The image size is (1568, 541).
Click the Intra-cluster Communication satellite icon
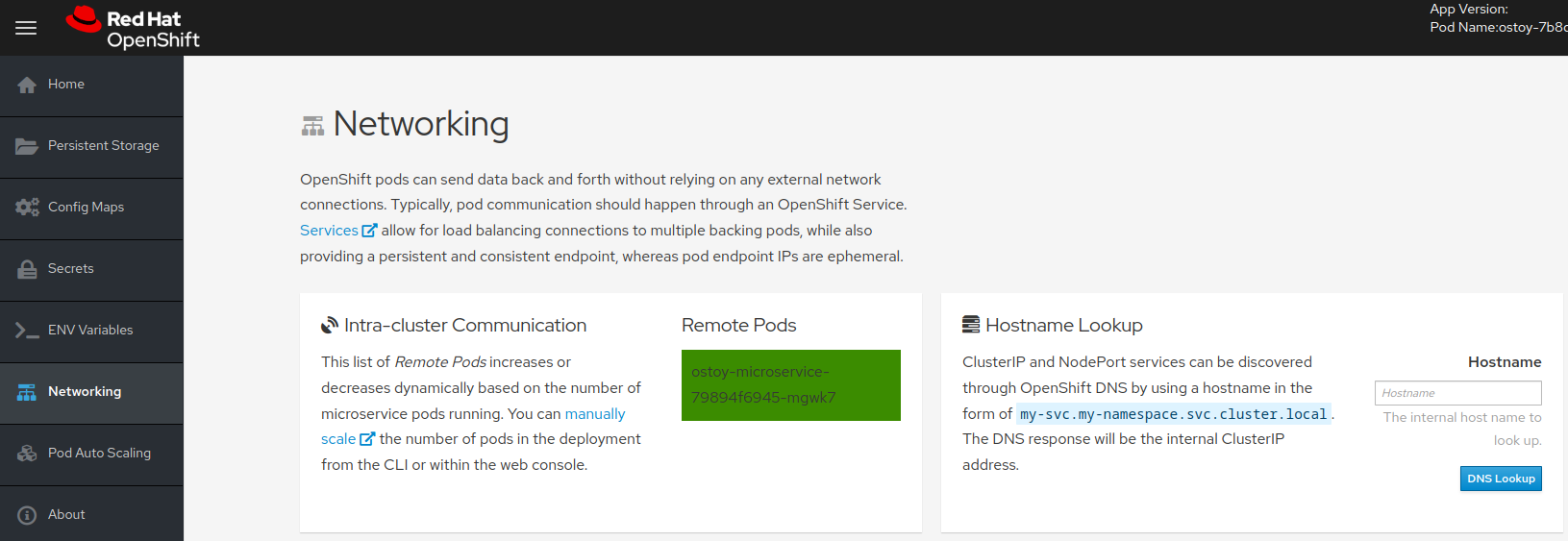[330, 326]
